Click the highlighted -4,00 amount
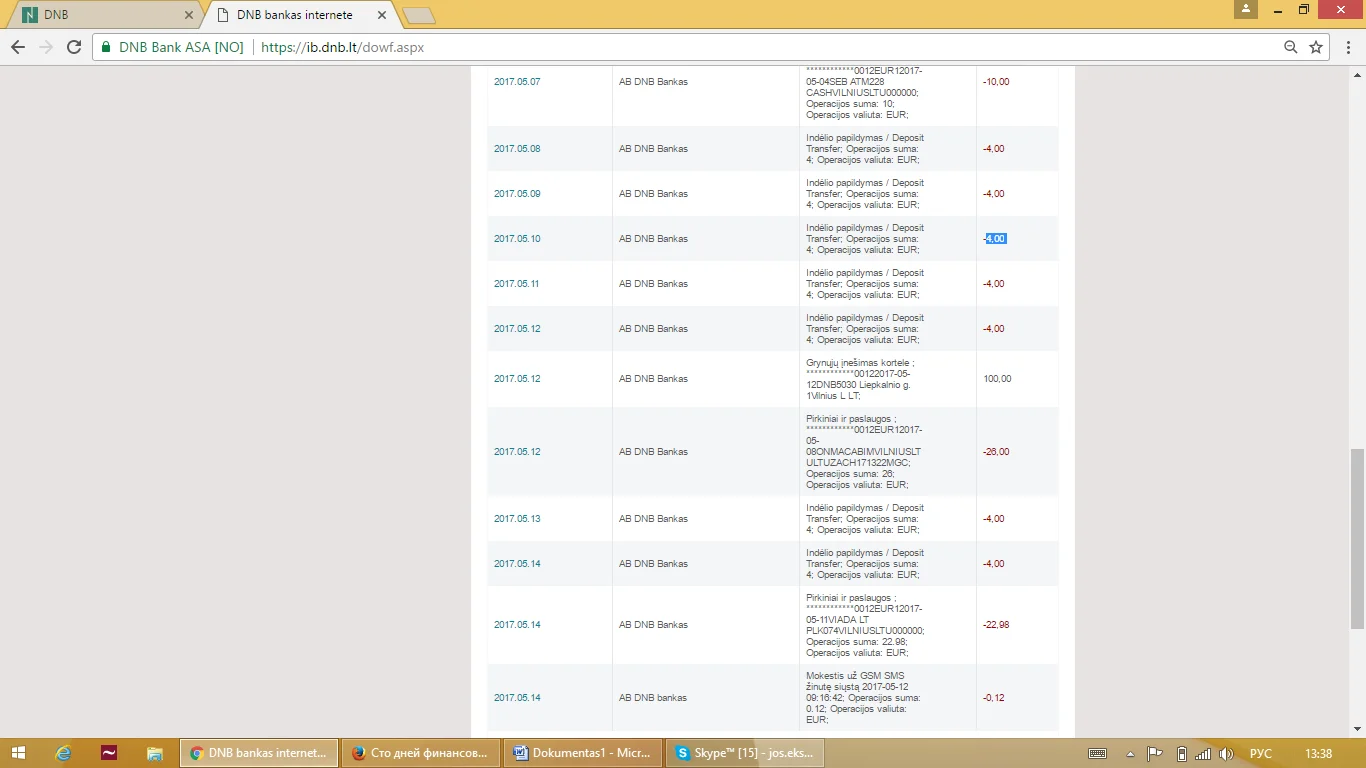The image size is (1366, 768). coord(995,239)
